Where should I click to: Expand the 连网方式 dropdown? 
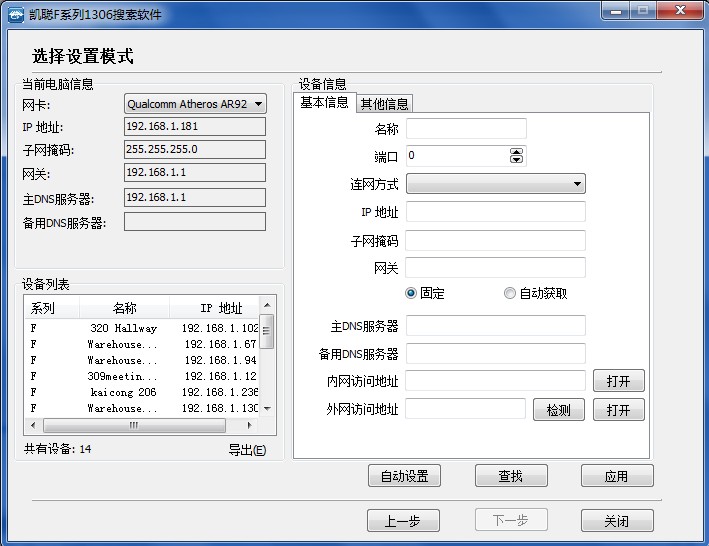pos(496,184)
